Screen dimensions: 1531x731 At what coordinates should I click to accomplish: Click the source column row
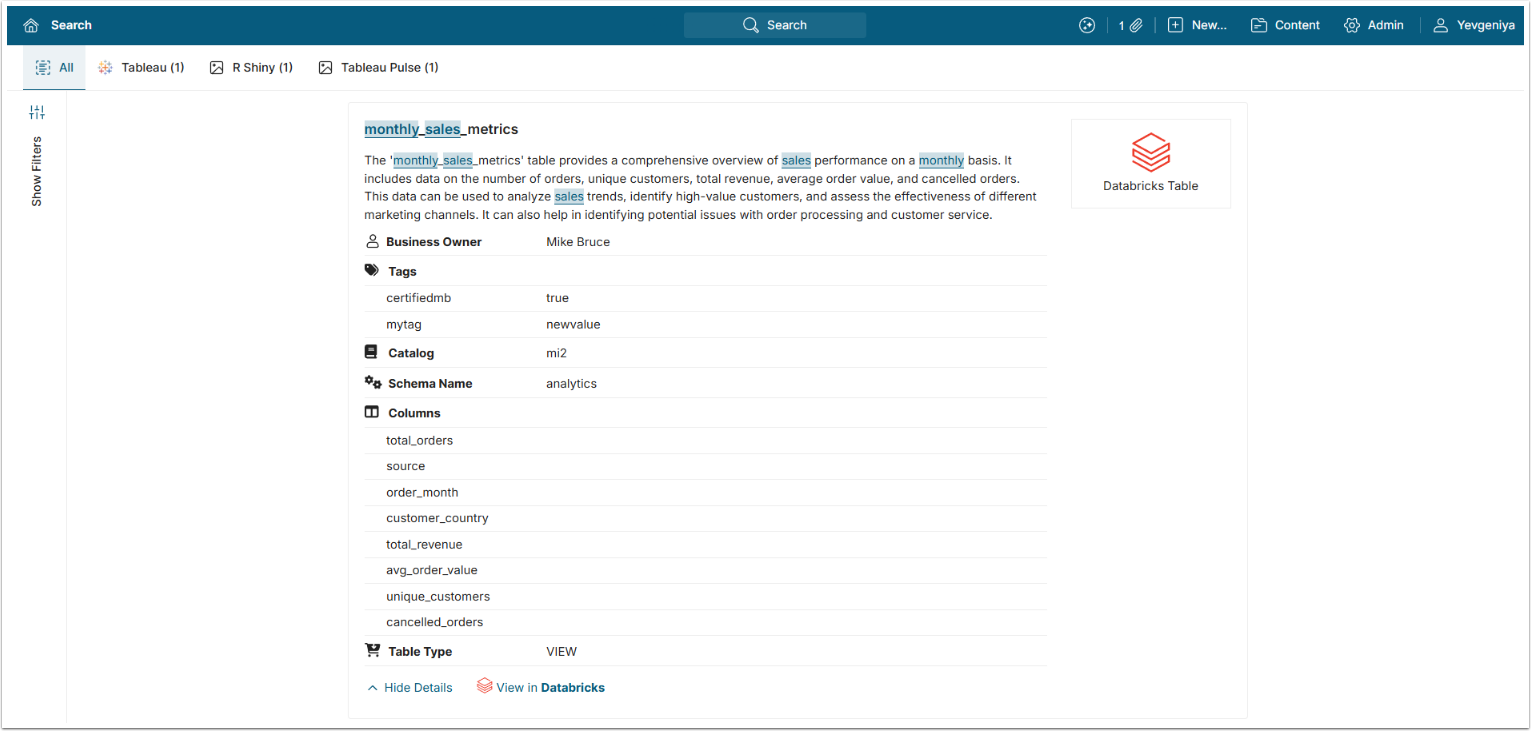click(x=706, y=466)
